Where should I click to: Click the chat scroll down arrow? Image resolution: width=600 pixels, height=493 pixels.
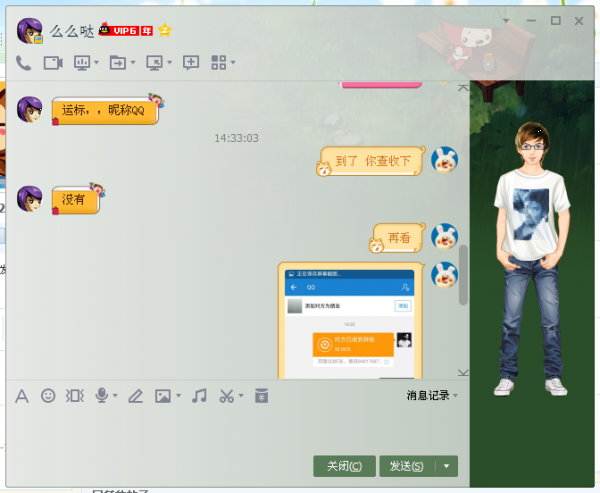pos(463,373)
